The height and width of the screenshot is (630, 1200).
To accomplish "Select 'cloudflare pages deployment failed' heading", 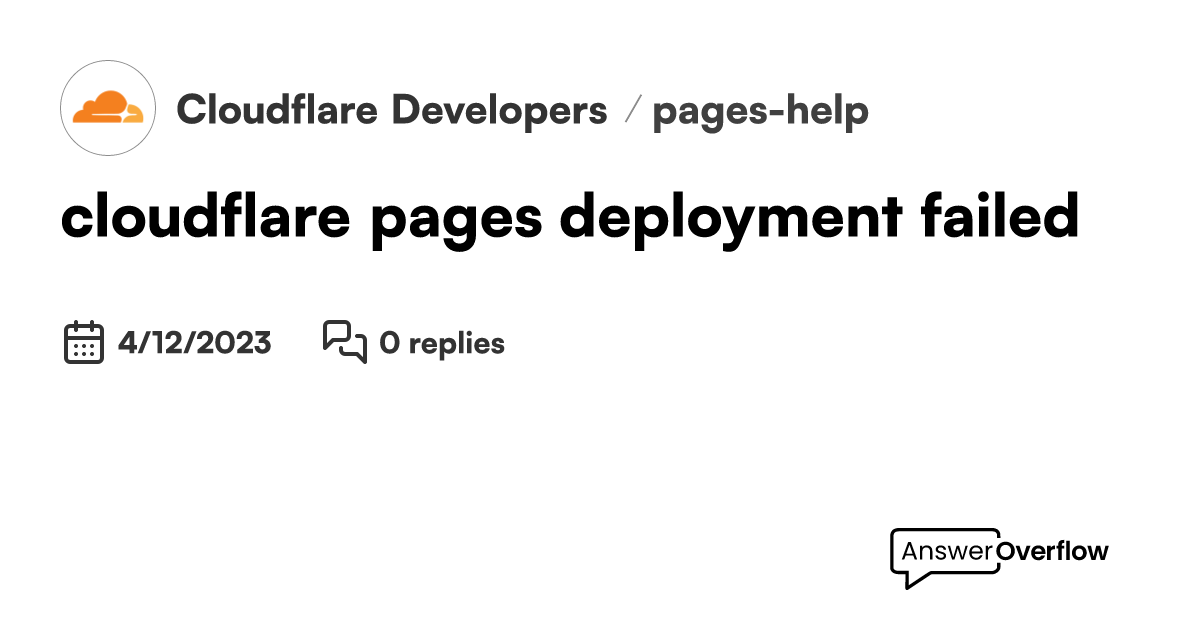I will tap(570, 217).
